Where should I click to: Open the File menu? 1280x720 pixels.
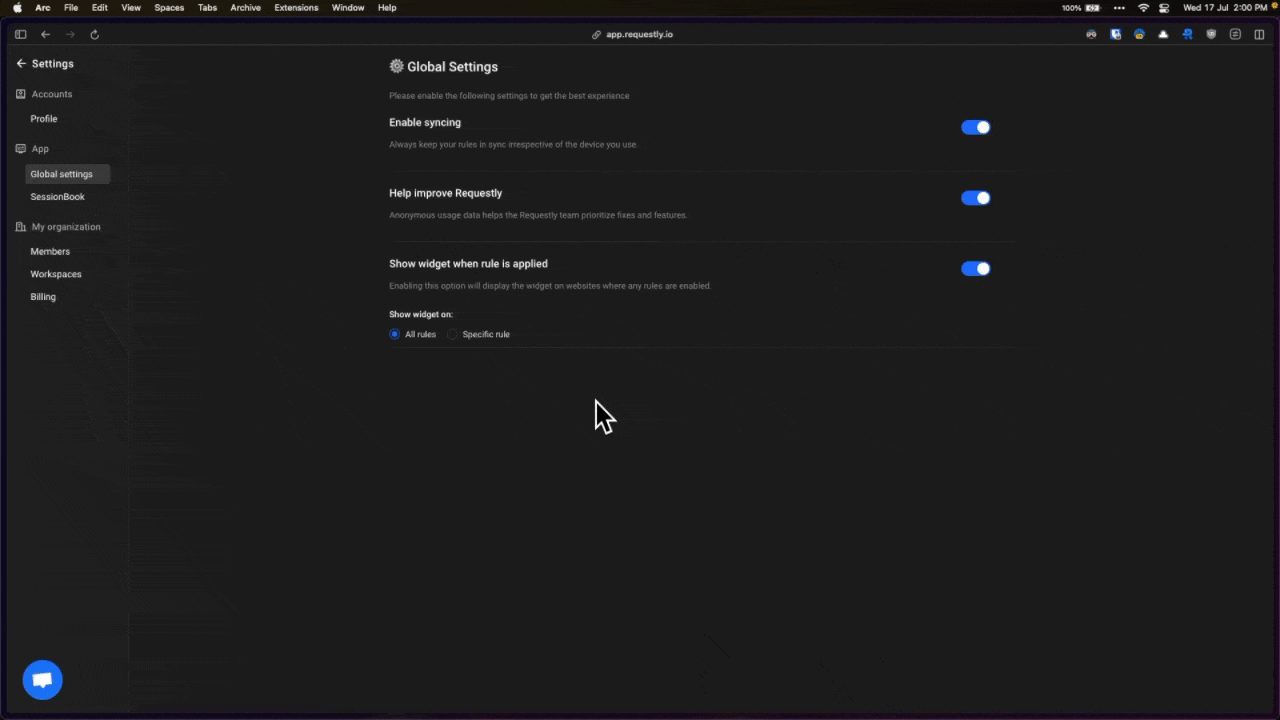(x=71, y=7)
